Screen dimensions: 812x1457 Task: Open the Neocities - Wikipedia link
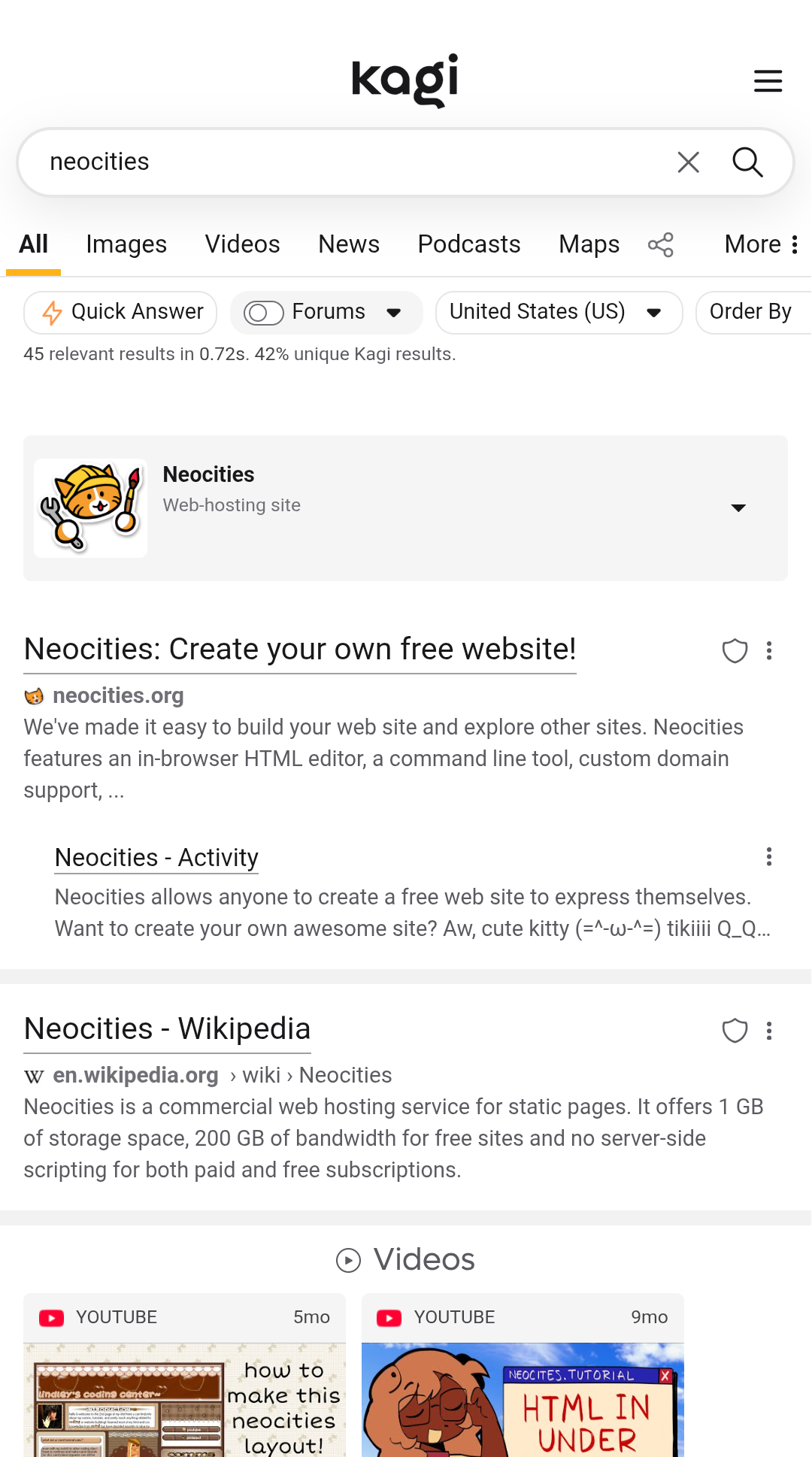click(x=167, y=1028)
